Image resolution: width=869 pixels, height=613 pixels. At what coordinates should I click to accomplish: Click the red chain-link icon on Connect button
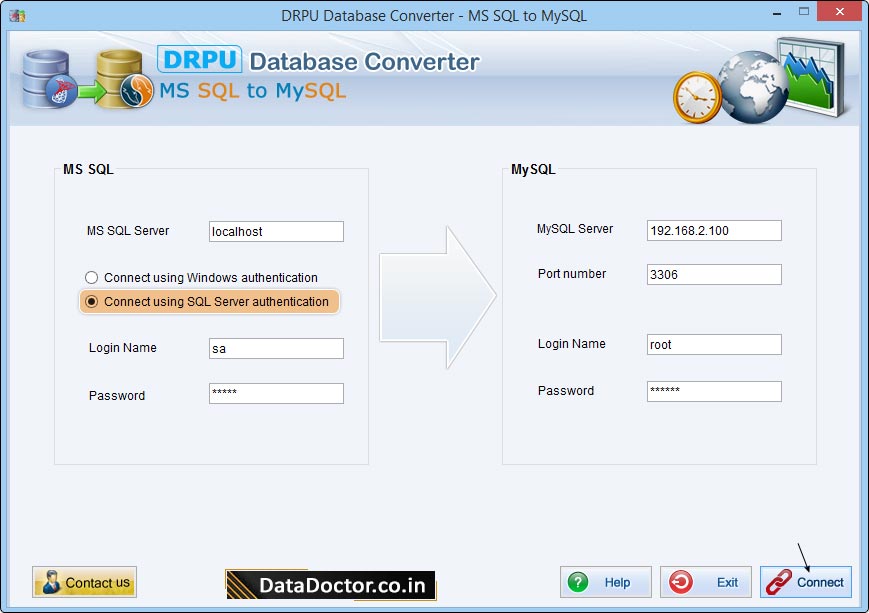[x=777, y=582]
